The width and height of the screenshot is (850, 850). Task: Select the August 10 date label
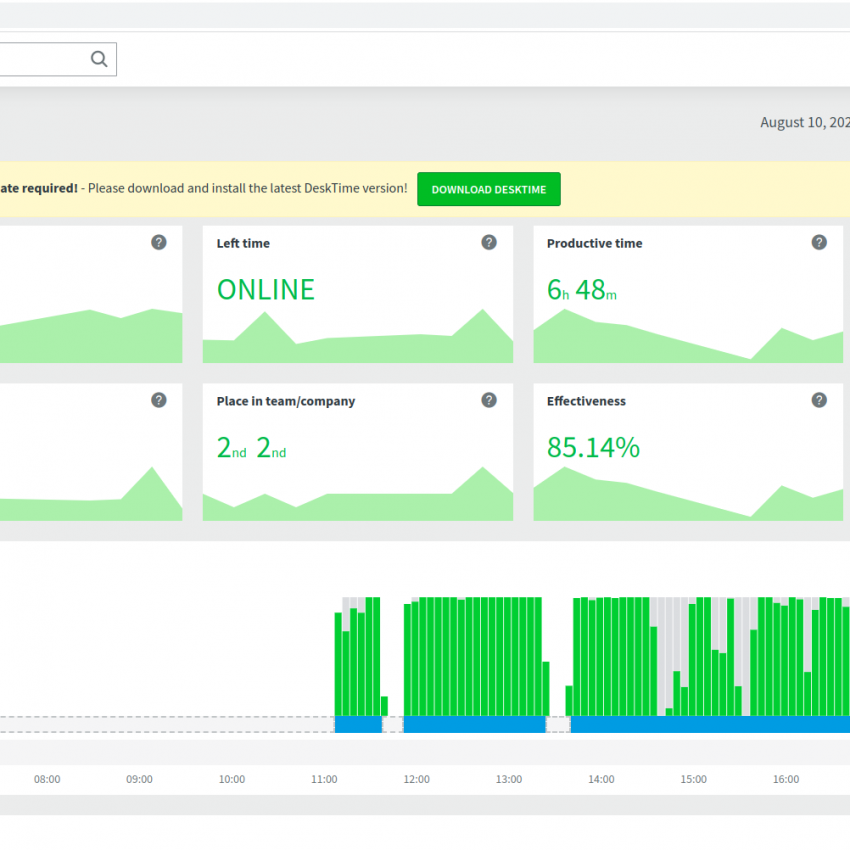click(x=805, y=123)
